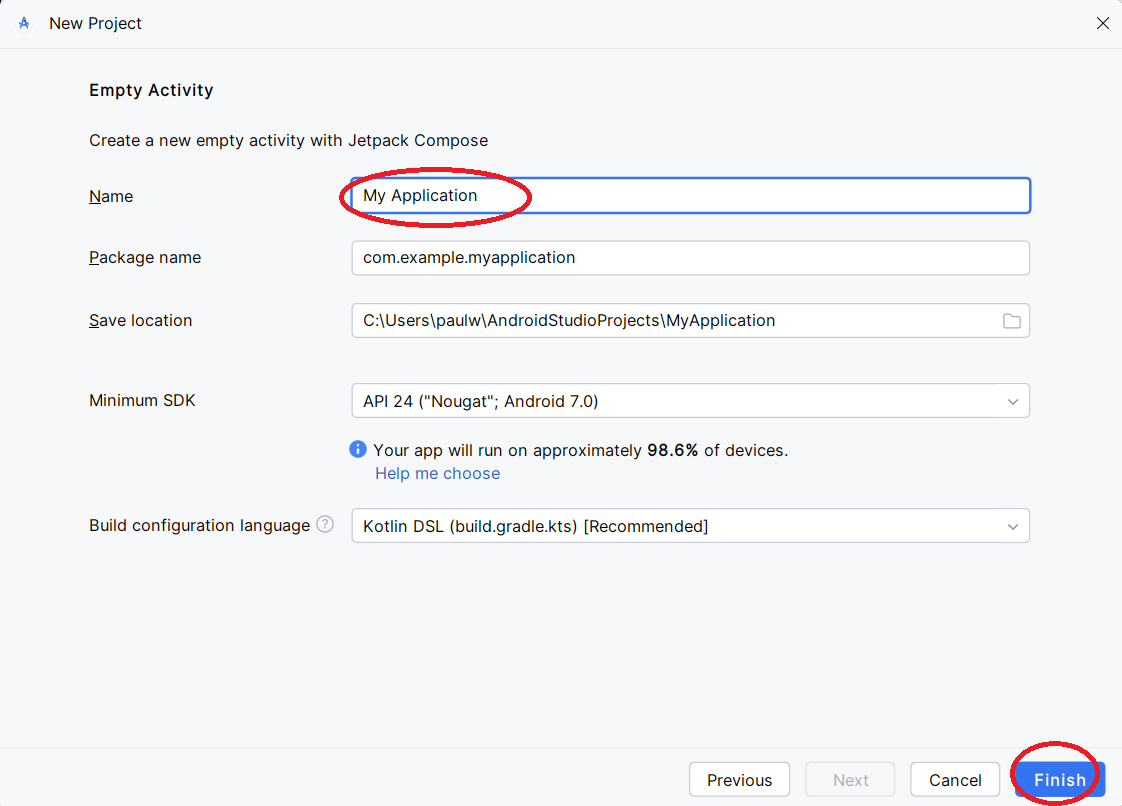The image size is (1122, 806).
Task: Click the Name label text
Action: click(111, 197)
